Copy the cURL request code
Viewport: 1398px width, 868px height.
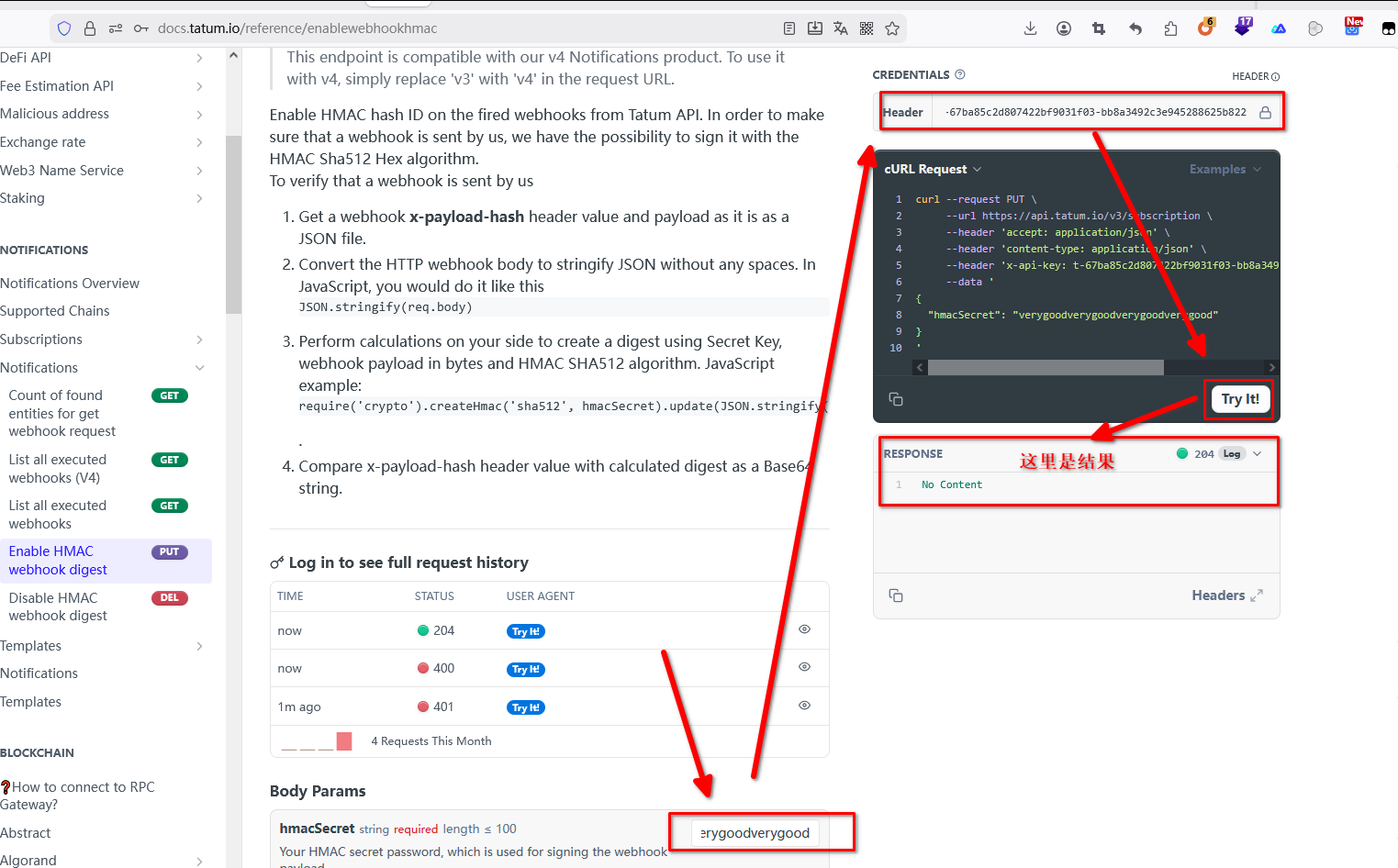coord(896,399)
